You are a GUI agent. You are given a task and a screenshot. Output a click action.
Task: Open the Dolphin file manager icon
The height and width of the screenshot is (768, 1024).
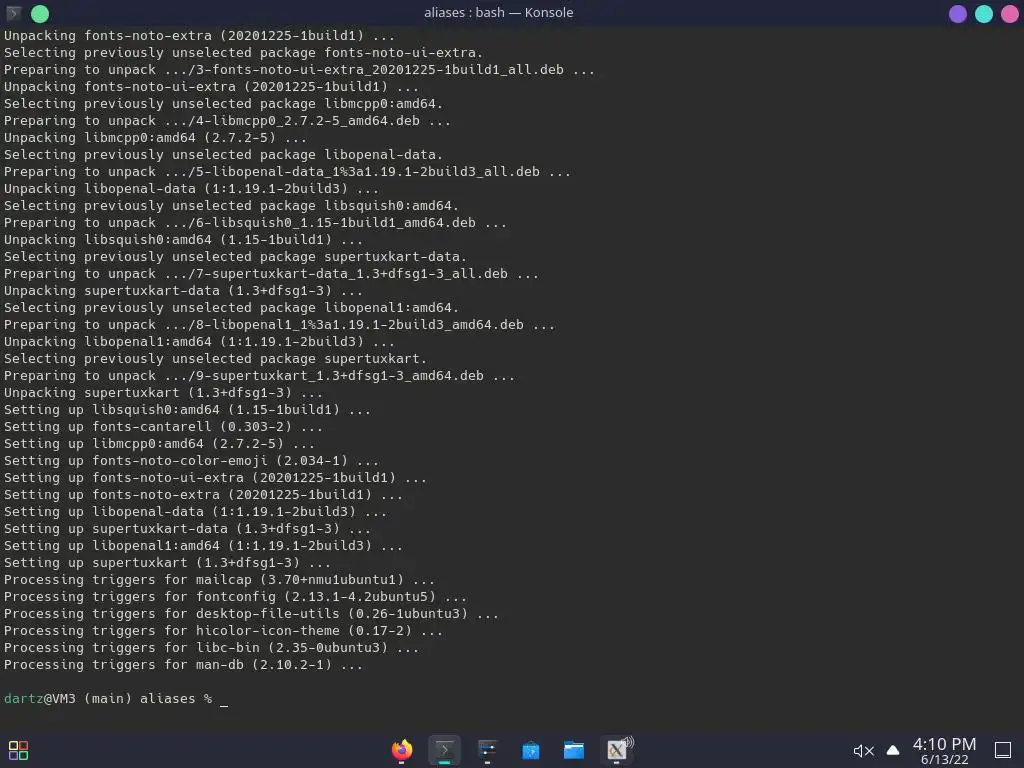(574, 750)
